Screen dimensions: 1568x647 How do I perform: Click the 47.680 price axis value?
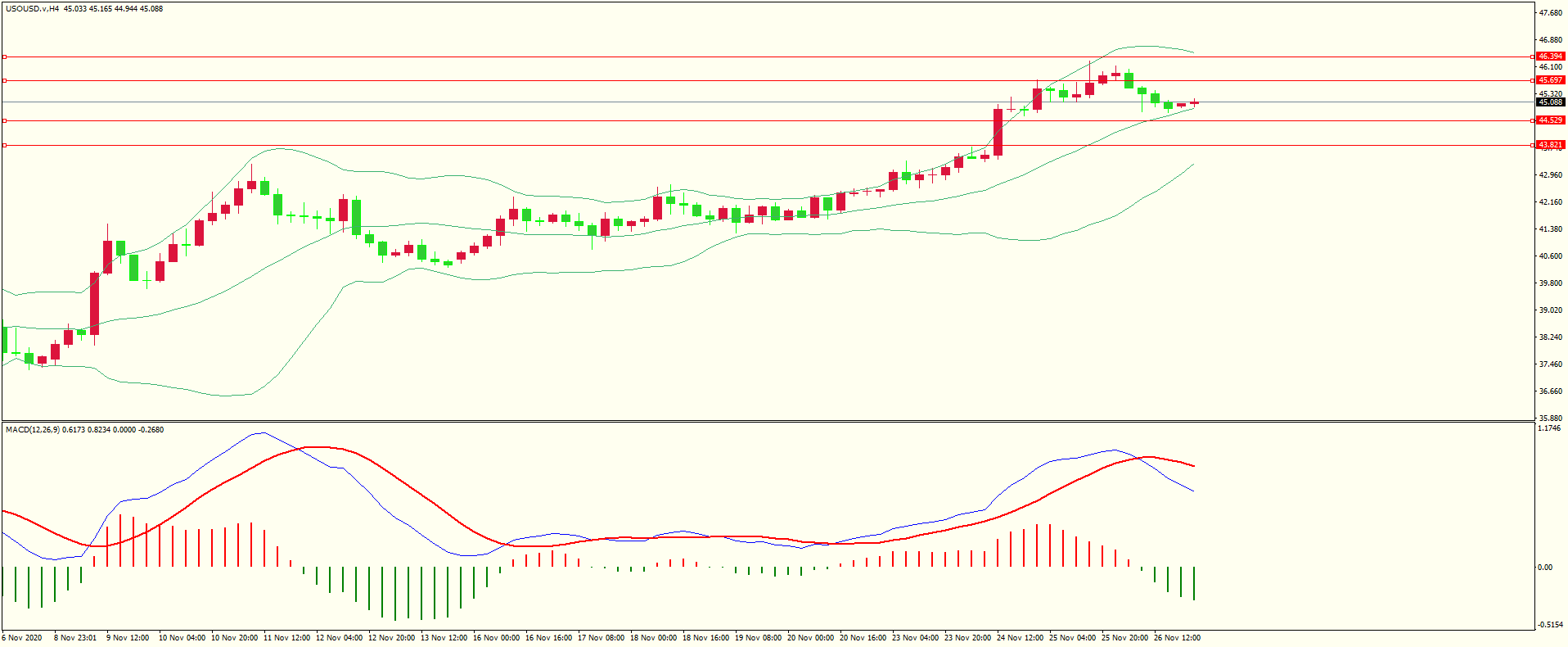point(1550,13)
